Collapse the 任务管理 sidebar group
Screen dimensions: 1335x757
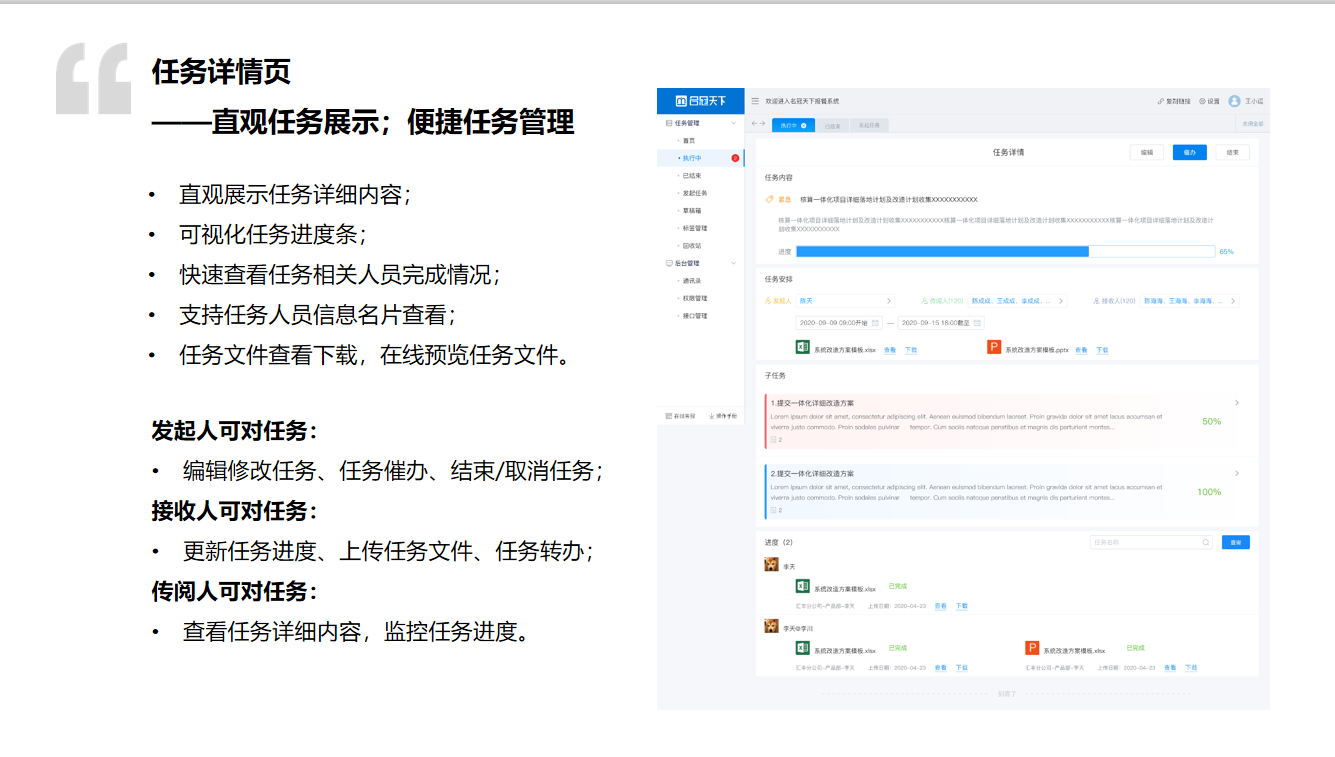tap(734, 123)
